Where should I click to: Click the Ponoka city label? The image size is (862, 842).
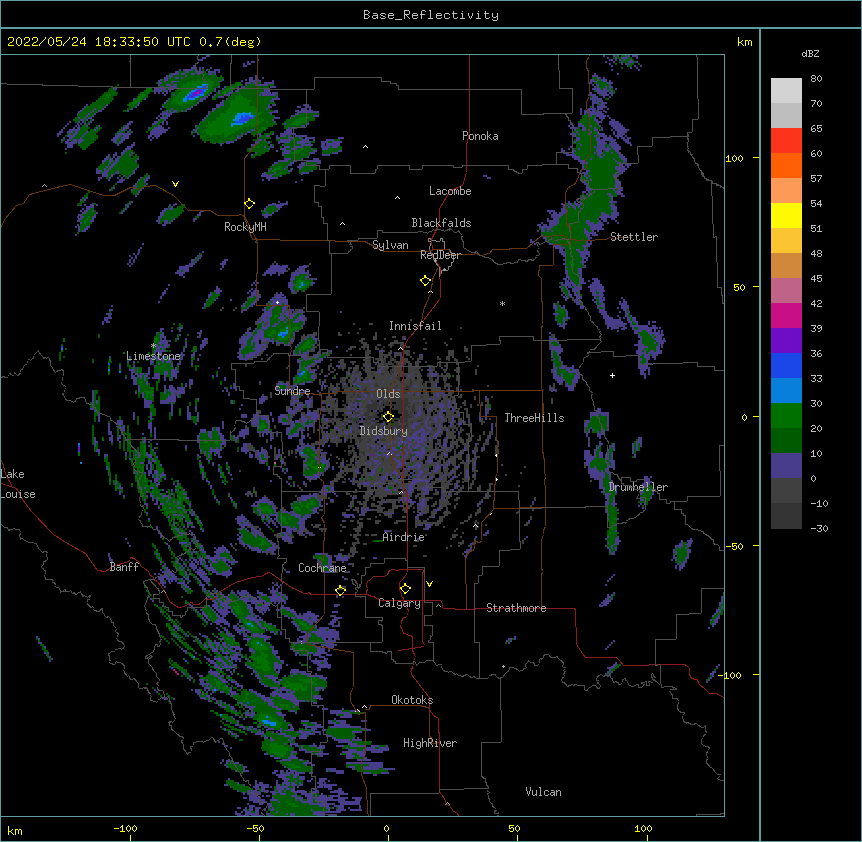480,136
